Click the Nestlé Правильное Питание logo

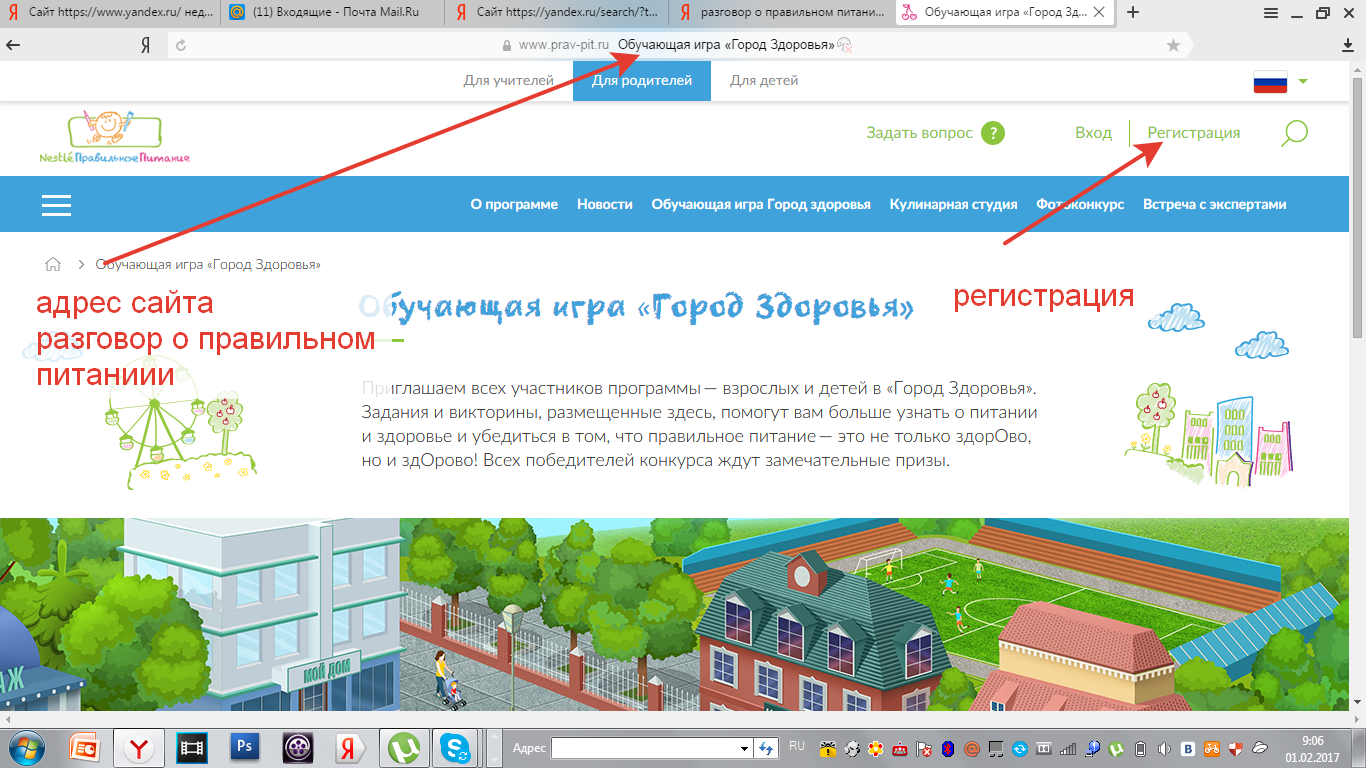point(114,137)
